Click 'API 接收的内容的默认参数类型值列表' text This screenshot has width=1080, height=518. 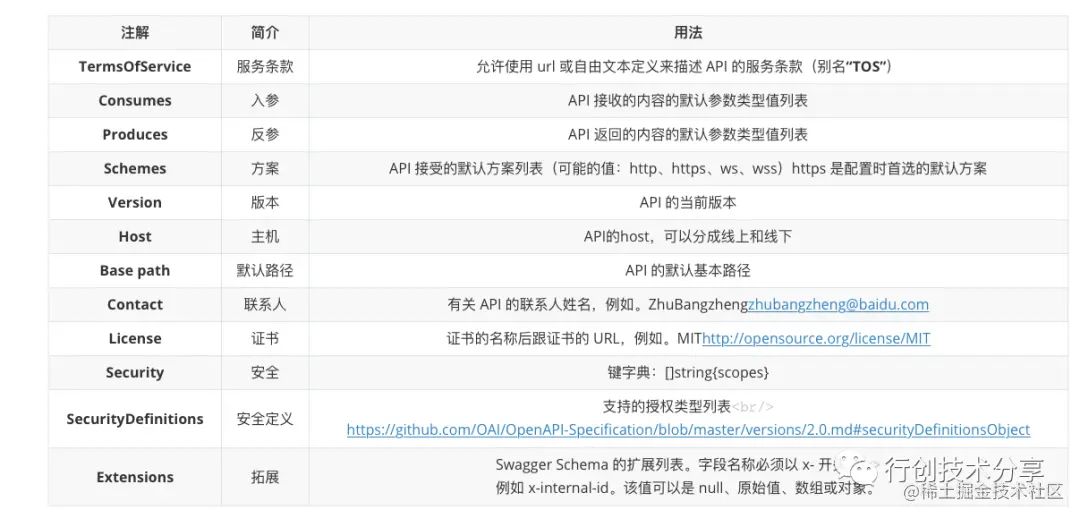[x=688, y=101]
